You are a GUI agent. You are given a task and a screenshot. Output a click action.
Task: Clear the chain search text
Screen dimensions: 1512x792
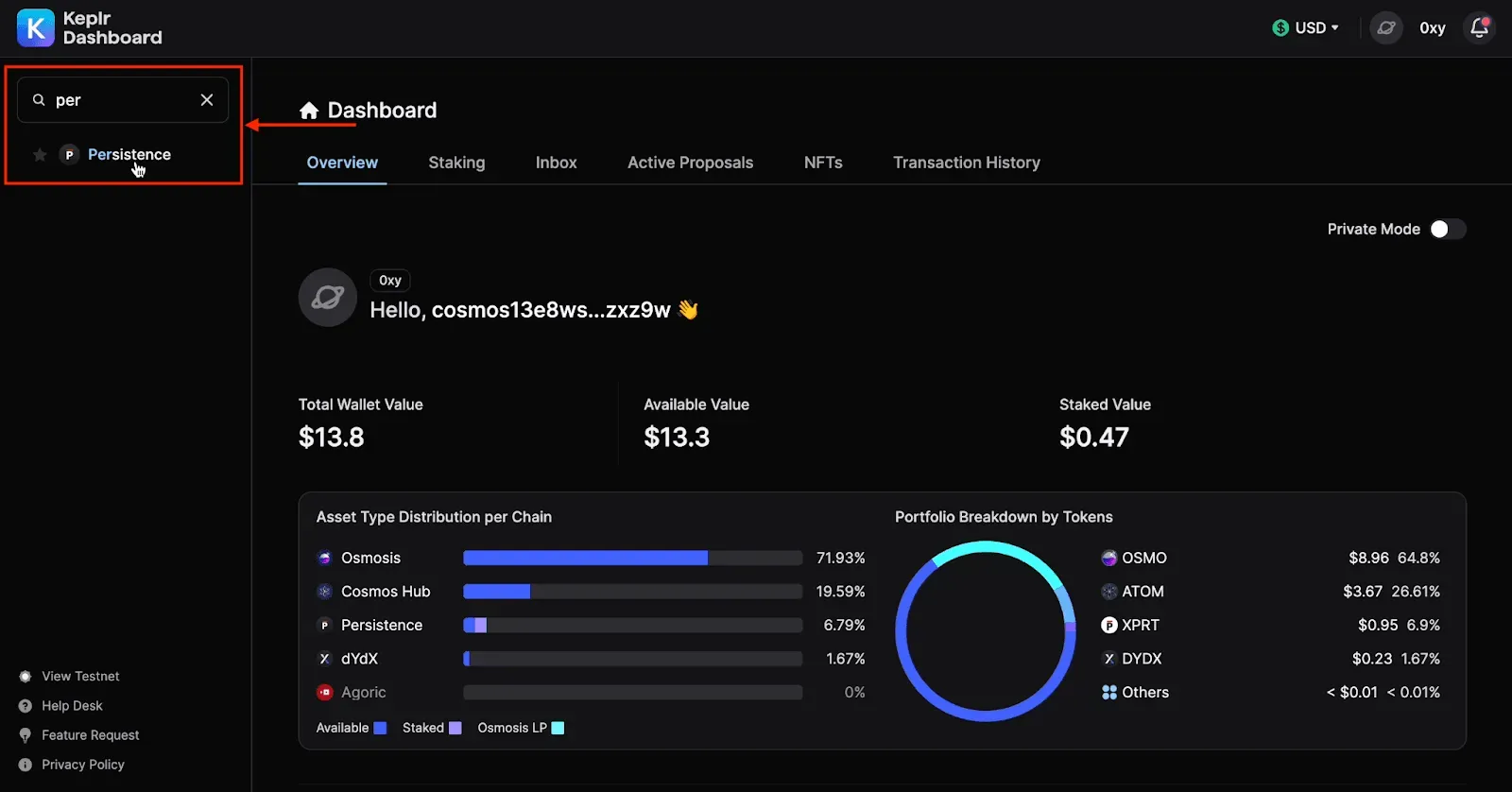(207, 100)
